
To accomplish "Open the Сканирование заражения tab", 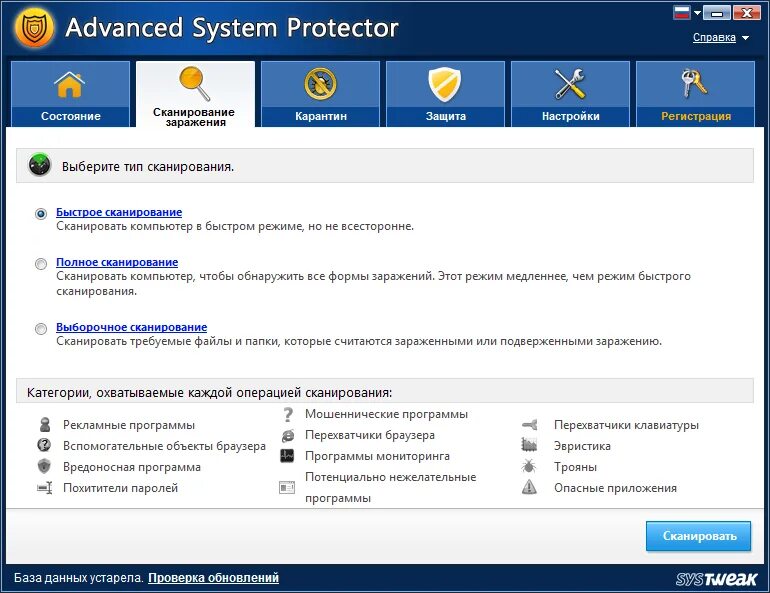I will point(195,94).
